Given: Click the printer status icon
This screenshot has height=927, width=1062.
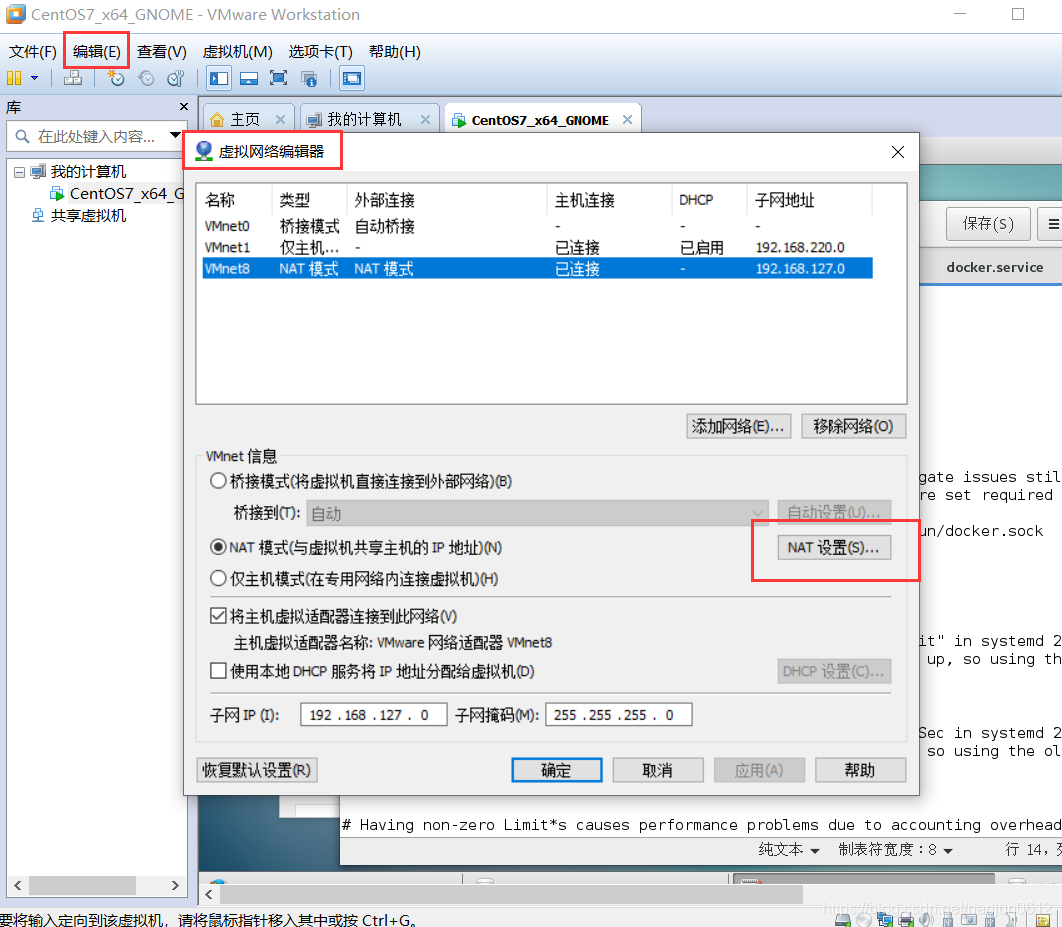Looking at the screenshot, I should point(906,920).
